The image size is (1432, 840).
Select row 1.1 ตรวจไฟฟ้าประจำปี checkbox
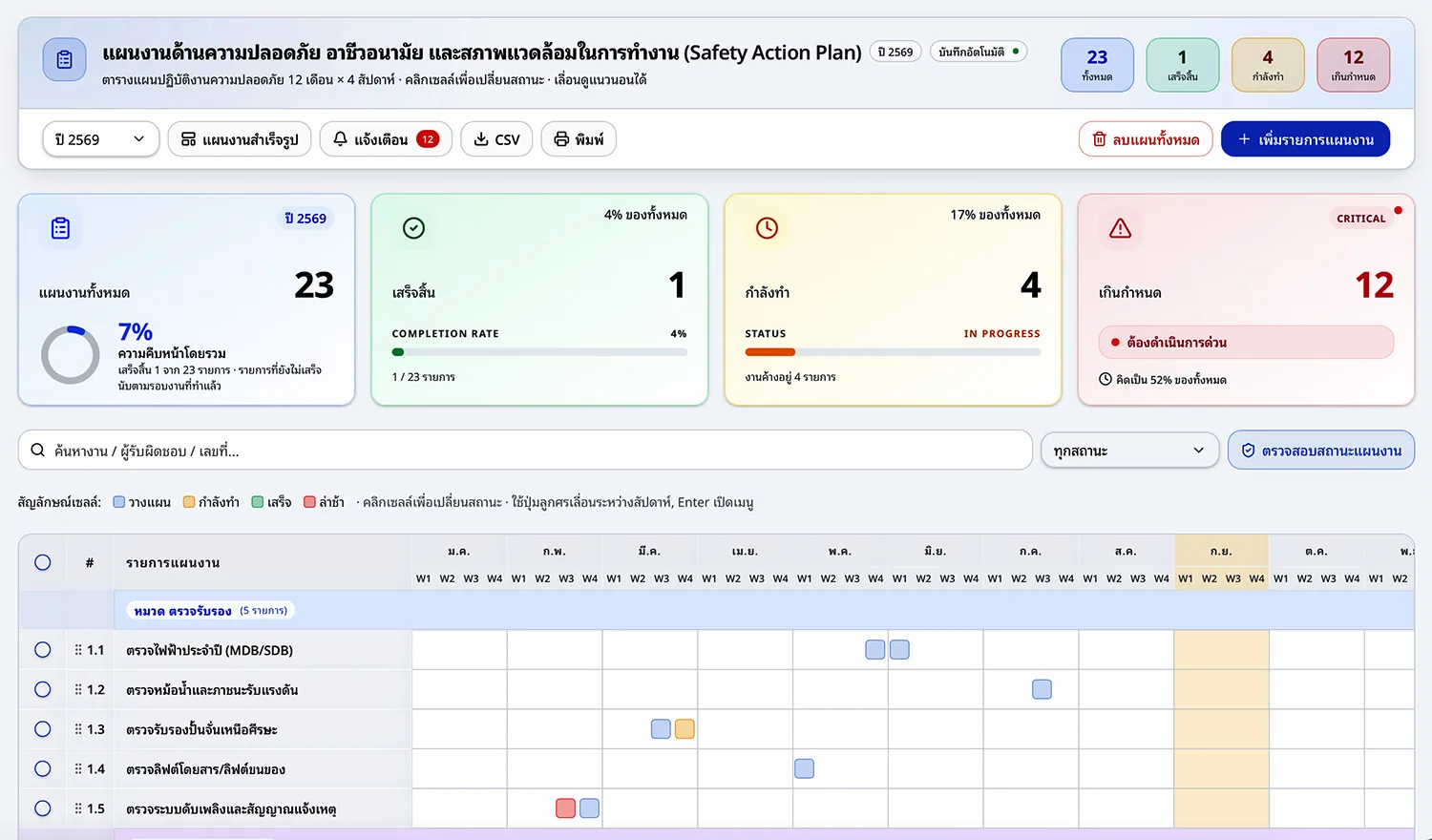43,650
